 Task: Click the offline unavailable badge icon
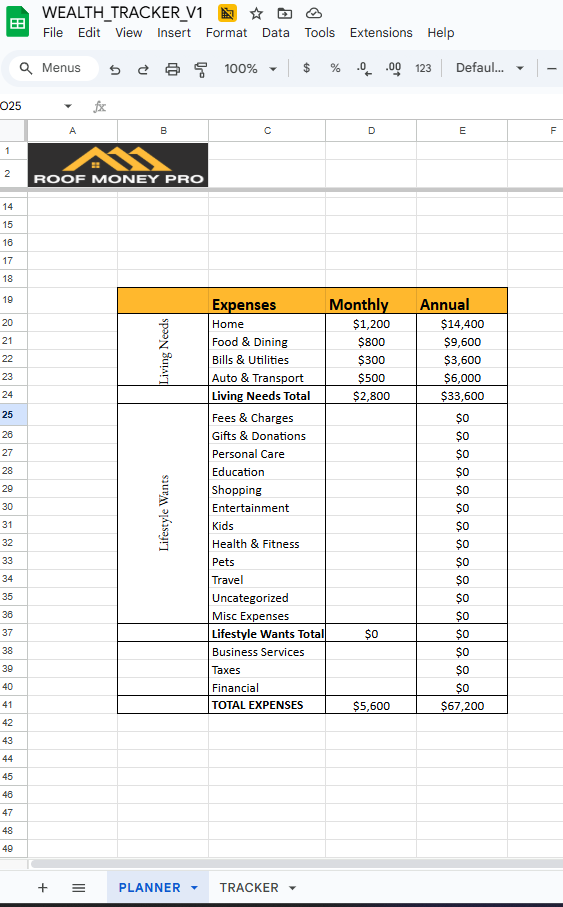227,13
